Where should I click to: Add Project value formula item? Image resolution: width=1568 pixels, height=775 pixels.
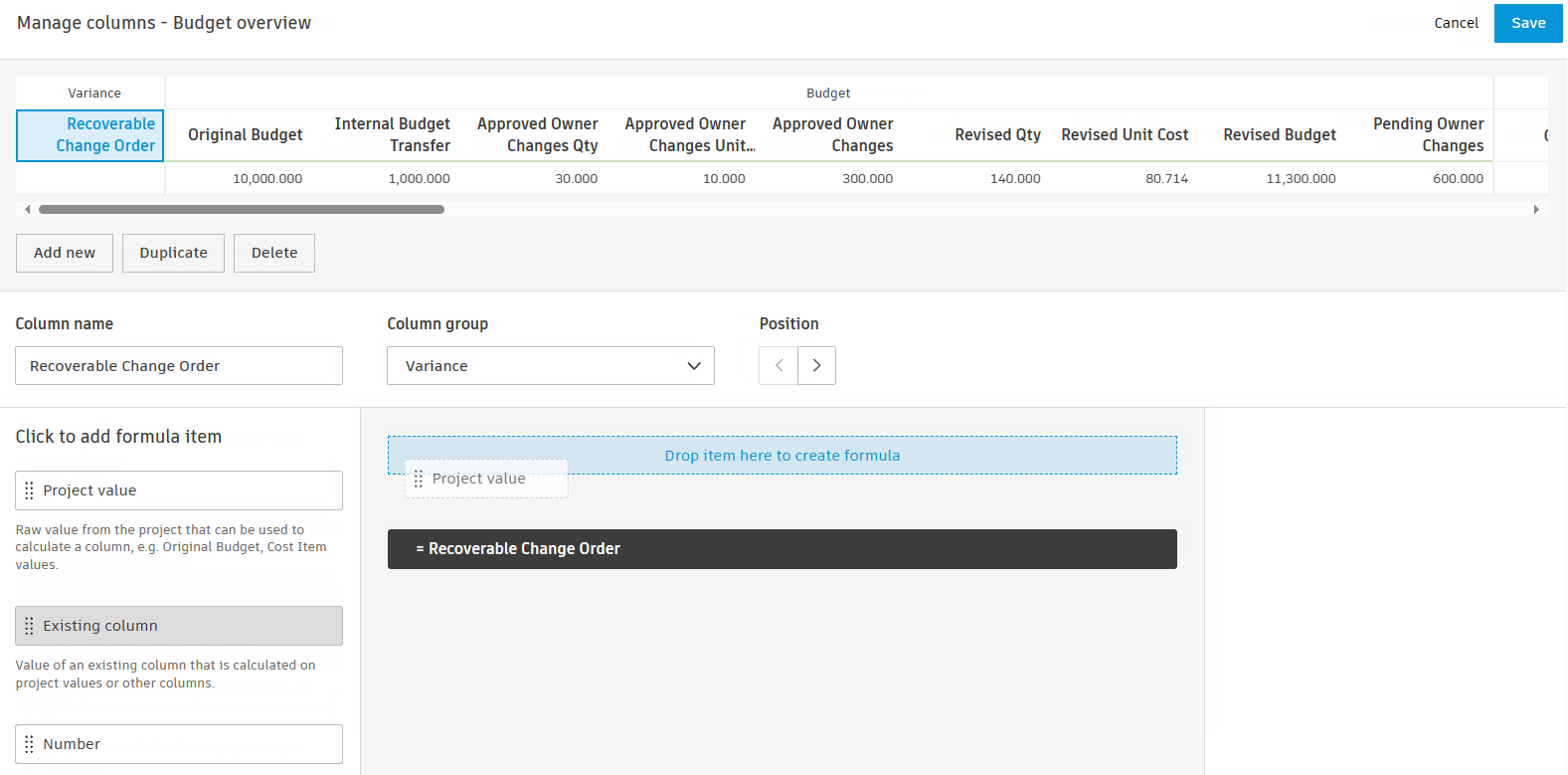tap(179, 490)
